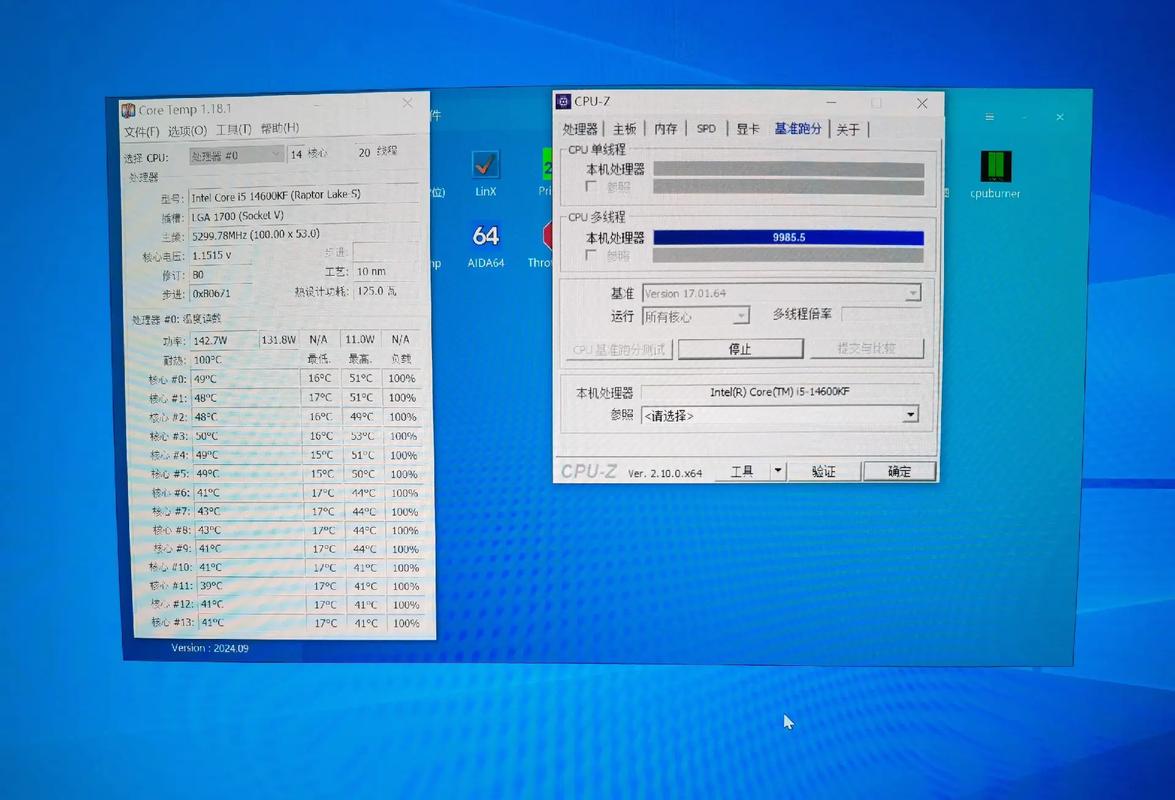The image size is (1175, 800).
Task: Click the 多线程倍率 field
Action: pos(880,315)
